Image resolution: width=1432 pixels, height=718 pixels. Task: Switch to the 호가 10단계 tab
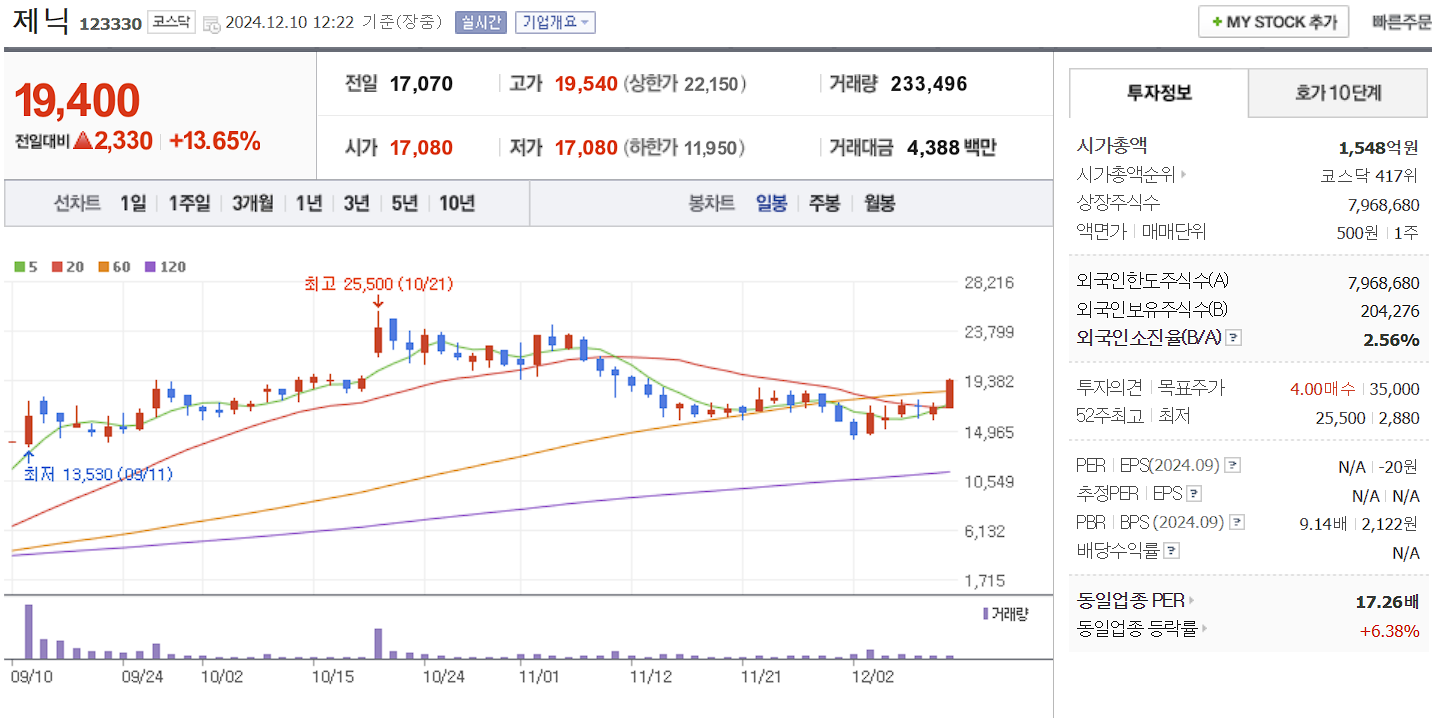[x=1337, y=92]
